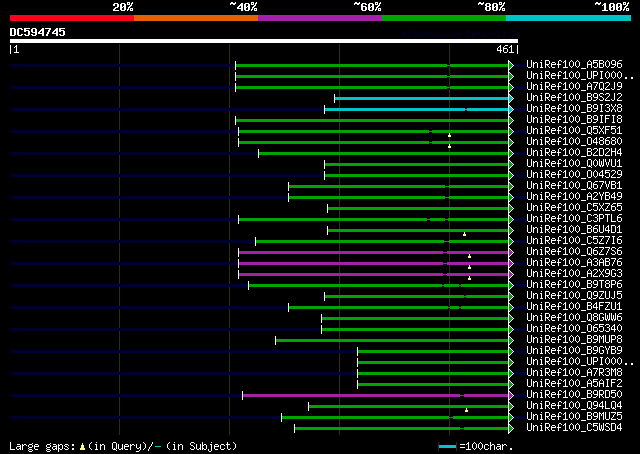Click the cyan ~100% identity legend segment

coord(569,18)
